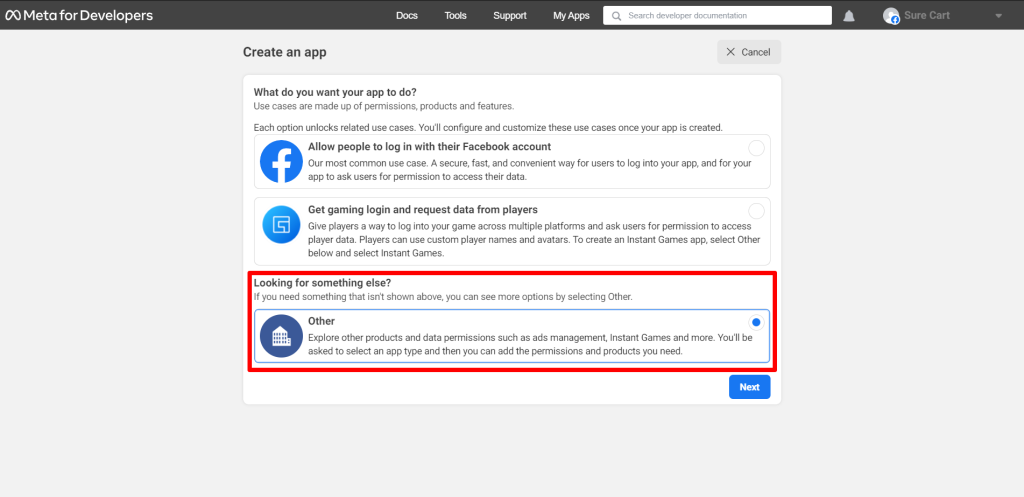
Task: Click the gaming login icon
Action: pos(281,225)
